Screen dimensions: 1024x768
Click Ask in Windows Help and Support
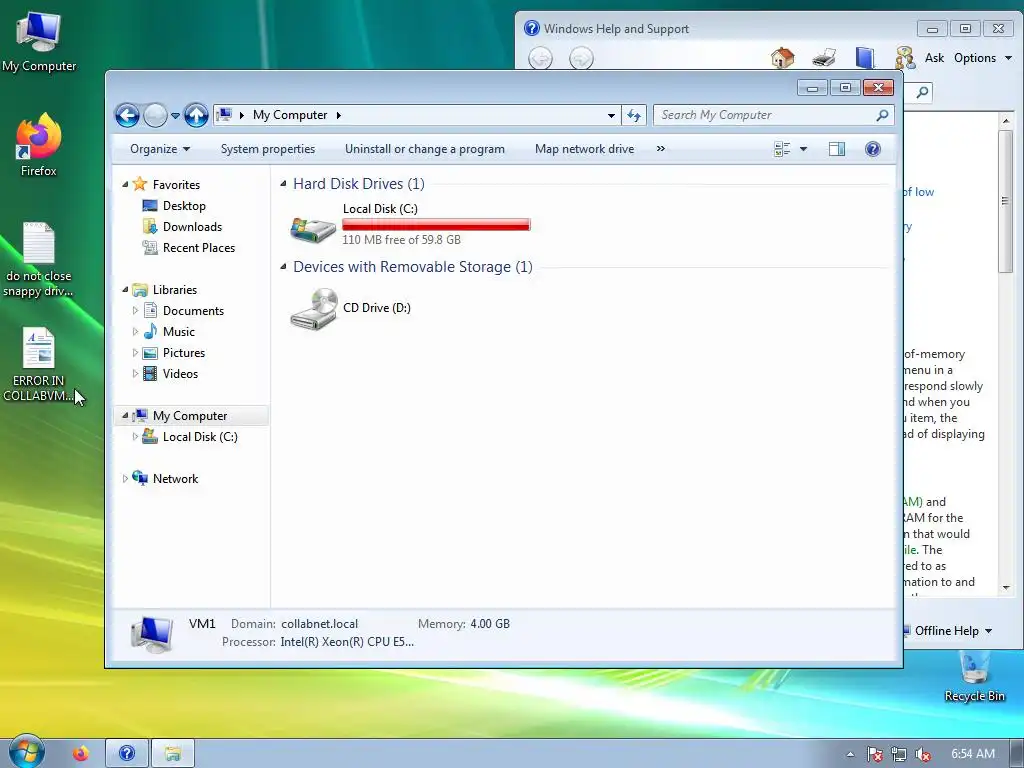tap(934, 57)
